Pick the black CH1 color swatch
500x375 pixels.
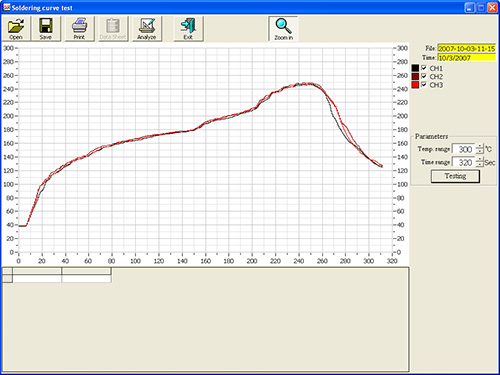[415, 68]
